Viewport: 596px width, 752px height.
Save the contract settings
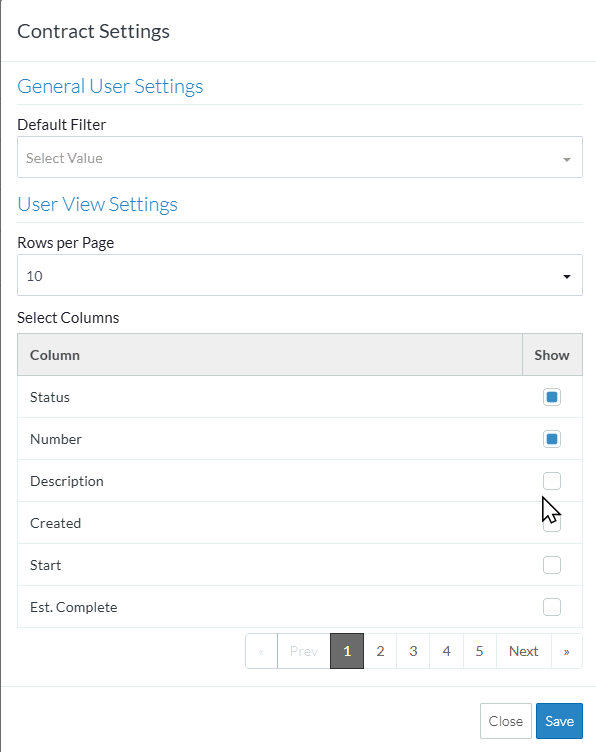[559, 721]
